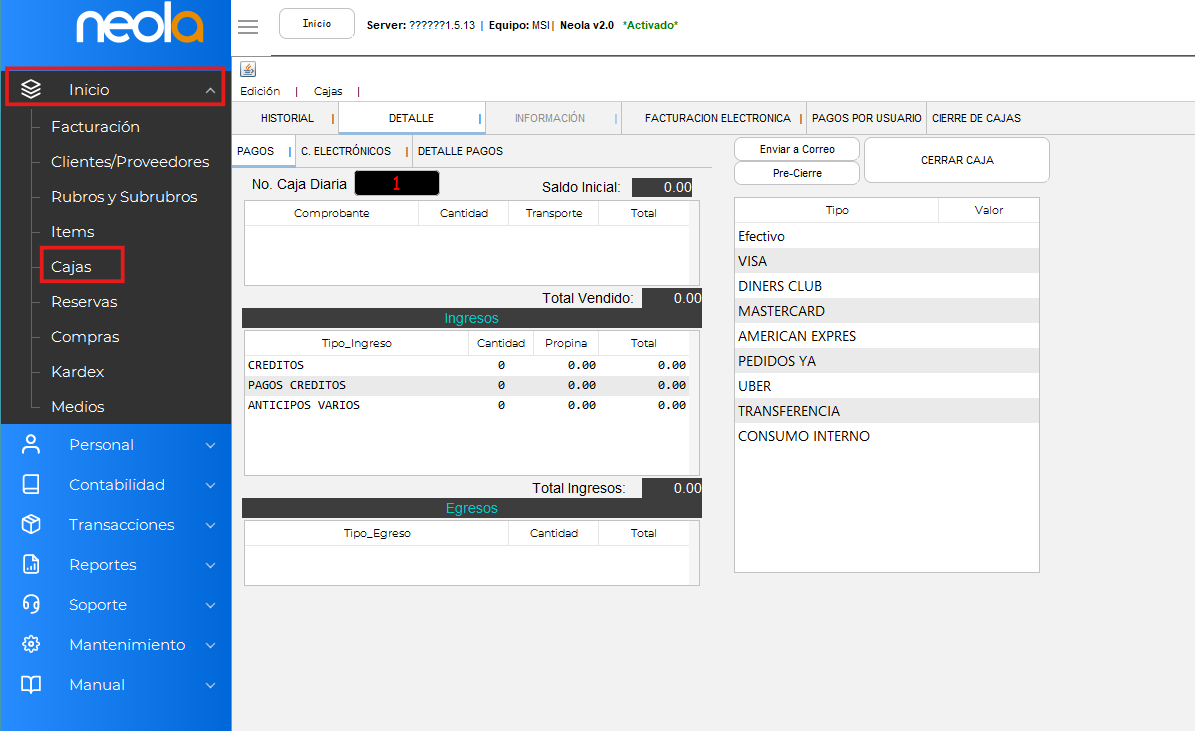Click the Pre-Cierre button
Screen dimensions: 1195x731
pyautogui.click(x=797, y=173)
